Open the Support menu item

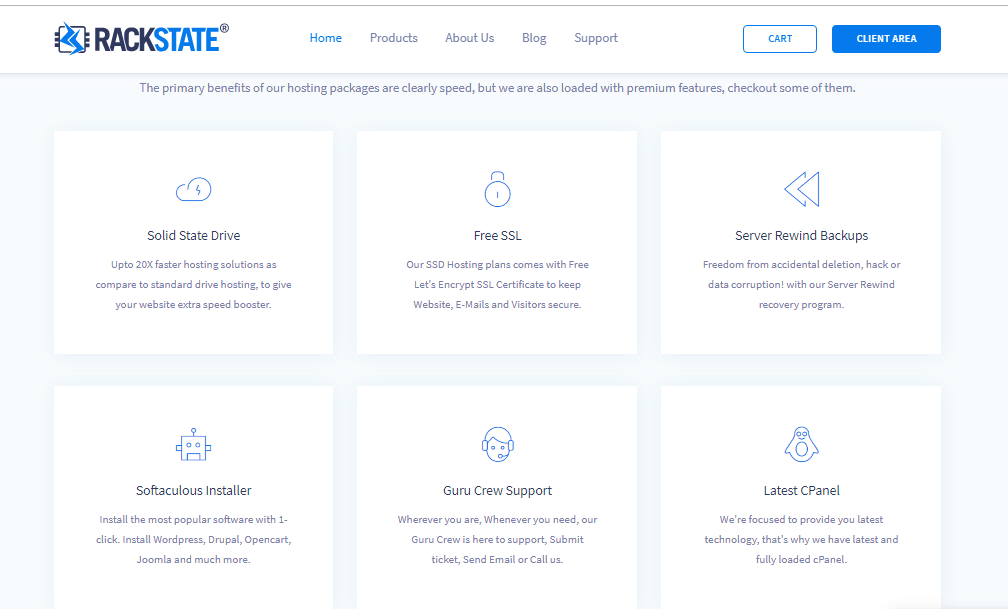point(596,38)
